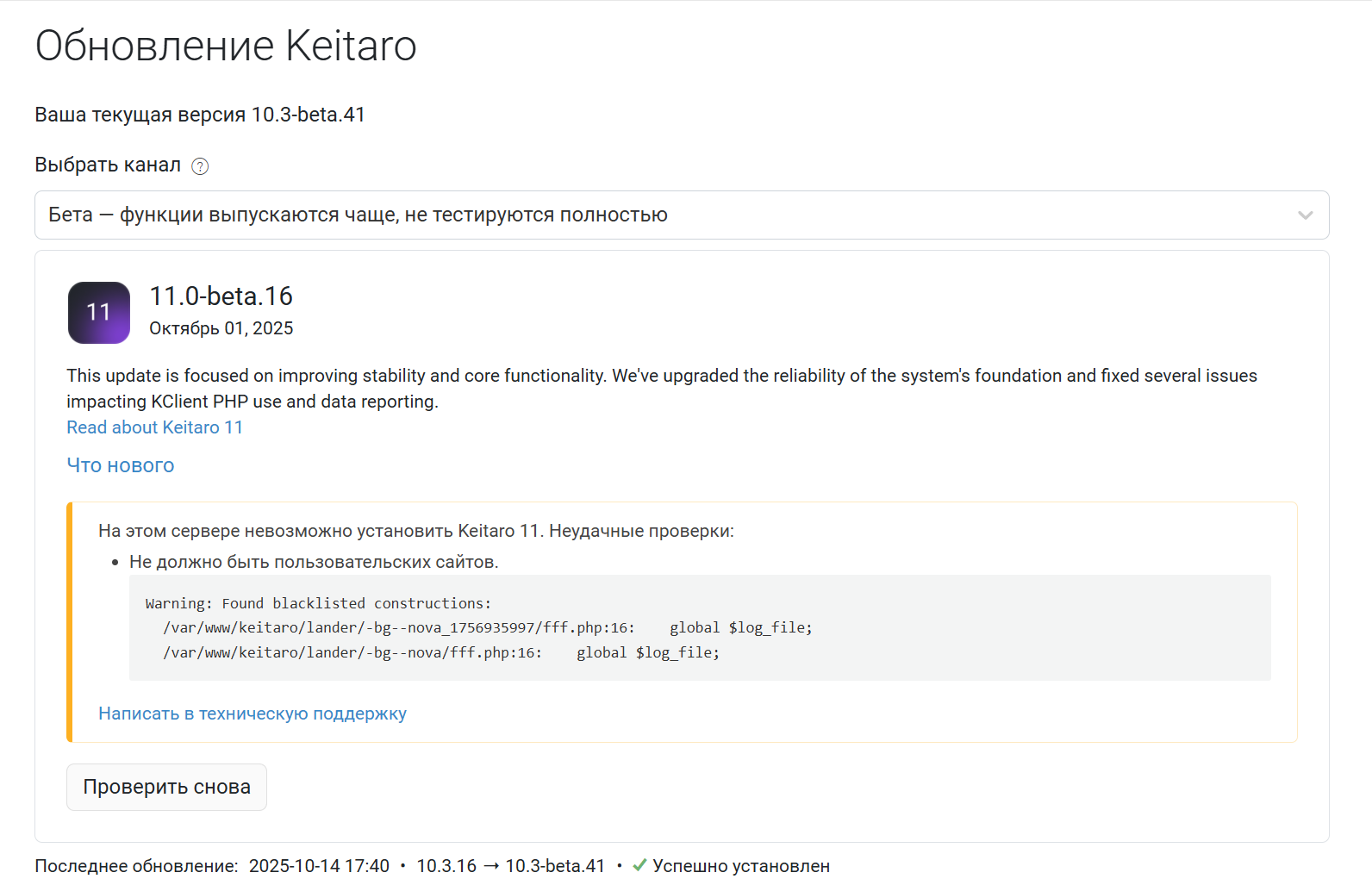The width and height of the screenshot is (1372, 885).
Task: Click the help icon beside Выбрать канал
Action: coord(200,166)
